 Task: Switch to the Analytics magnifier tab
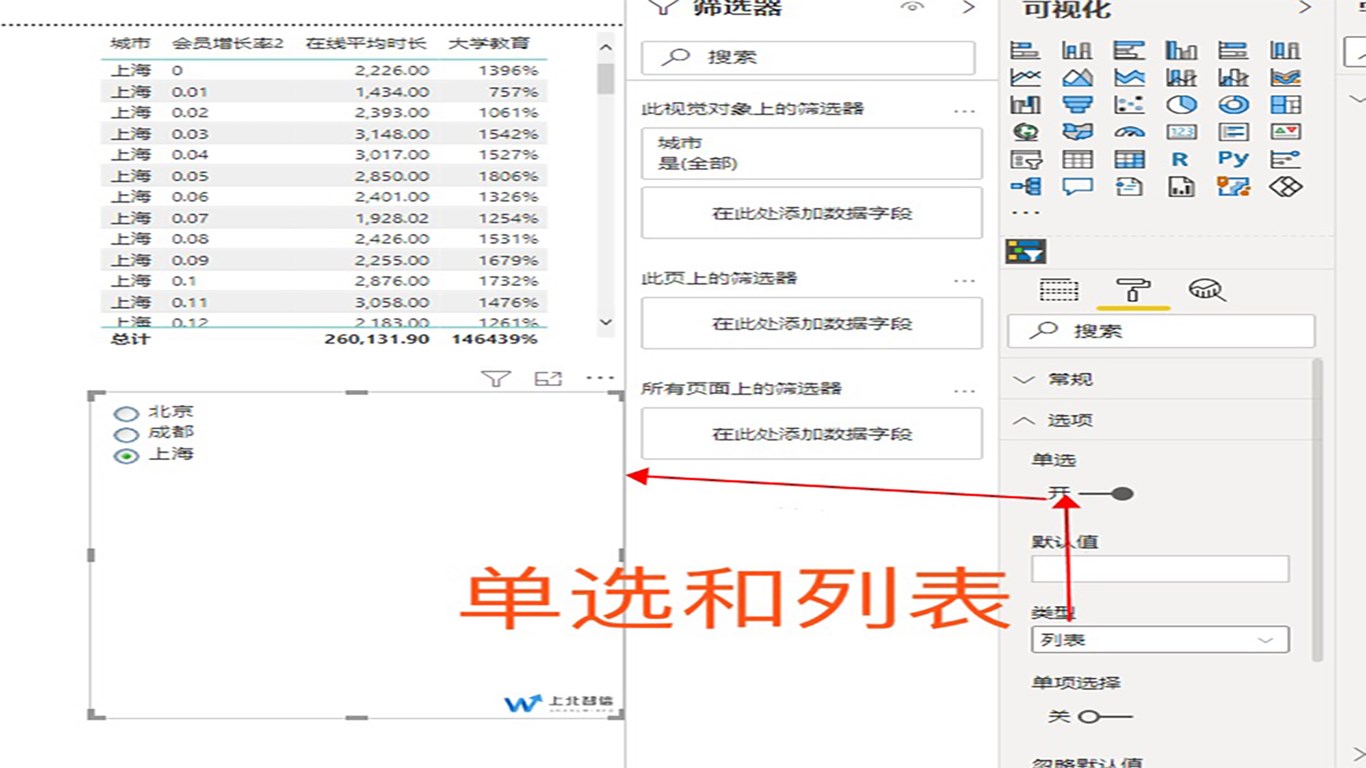point(1207,291)
